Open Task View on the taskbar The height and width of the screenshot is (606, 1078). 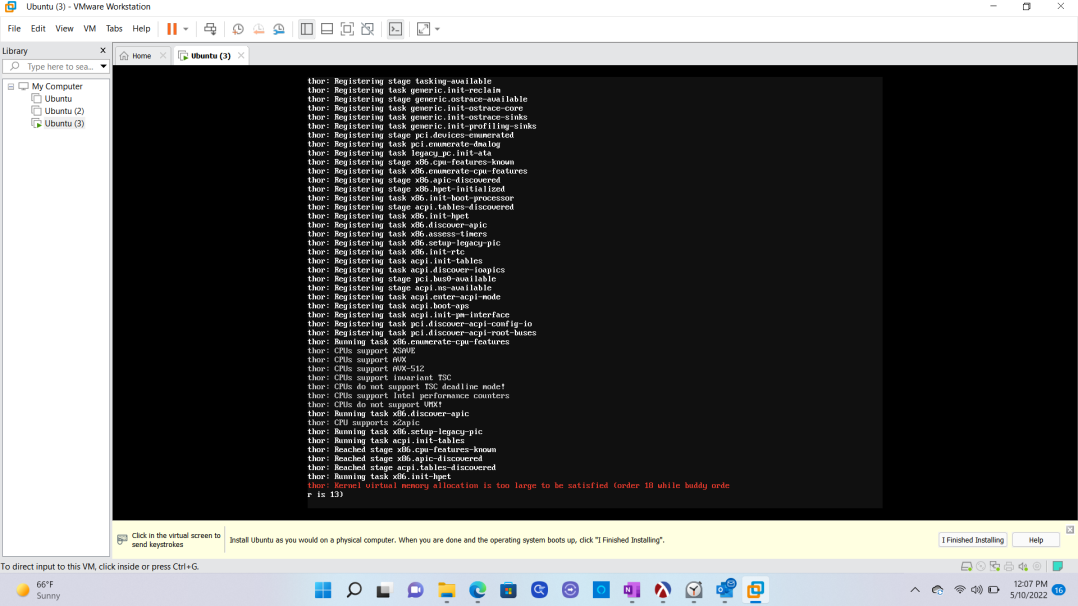click(384, 590)
